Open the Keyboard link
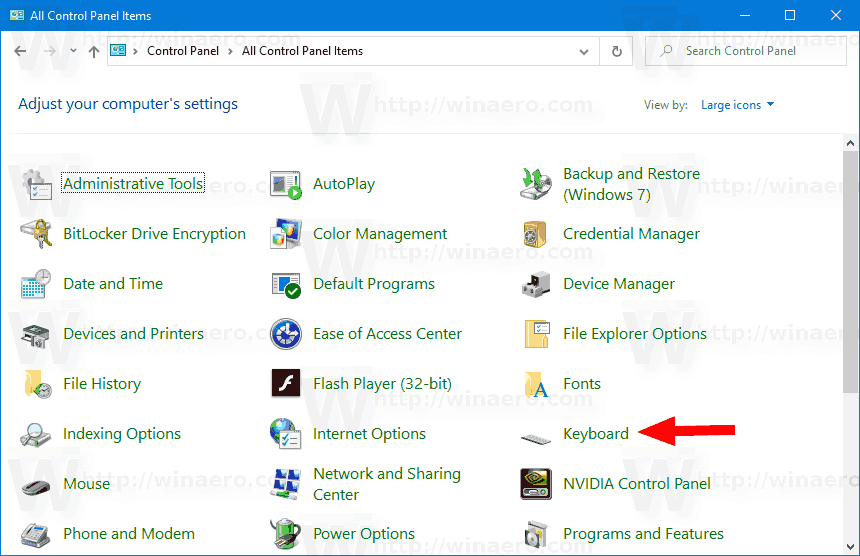The height and width of the screenshot is (556, 860). (x=596, y=434)
